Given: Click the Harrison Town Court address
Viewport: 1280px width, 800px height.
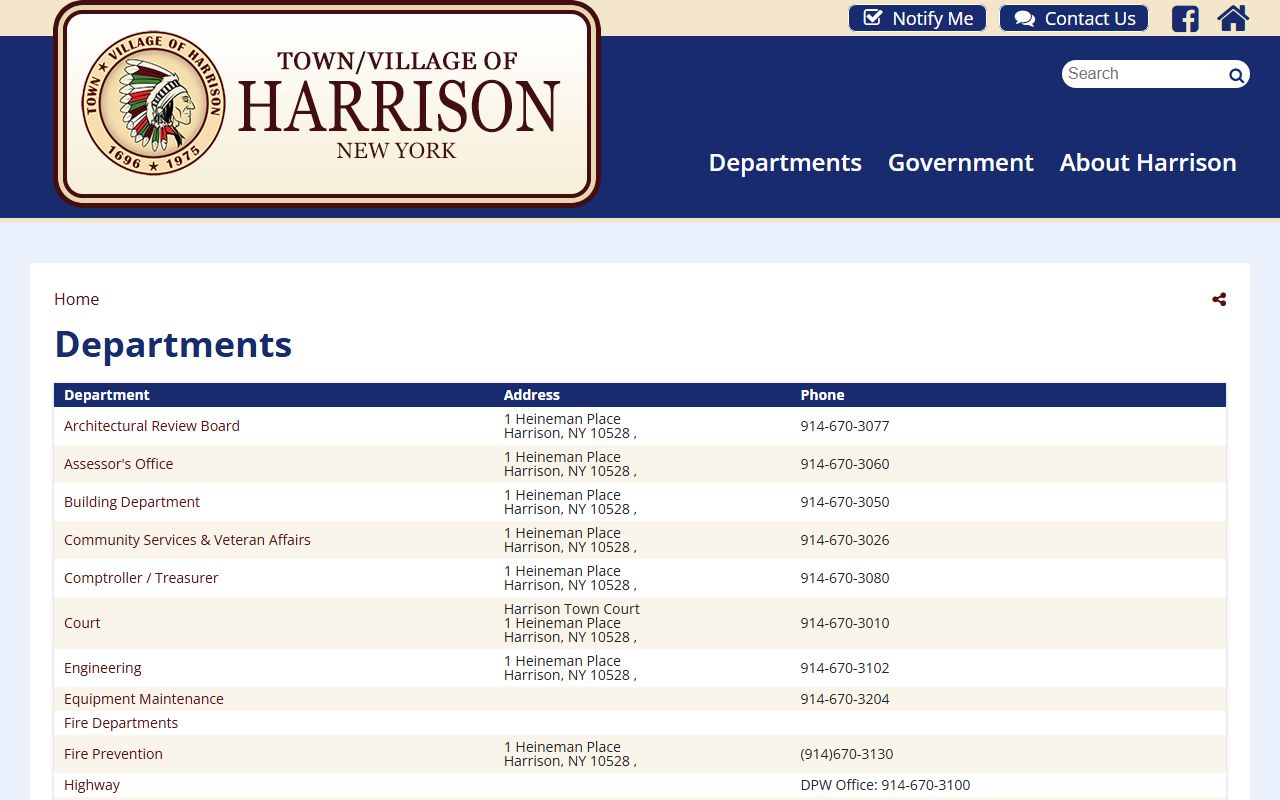Looking at the screenshot, I should click(572, 623).
